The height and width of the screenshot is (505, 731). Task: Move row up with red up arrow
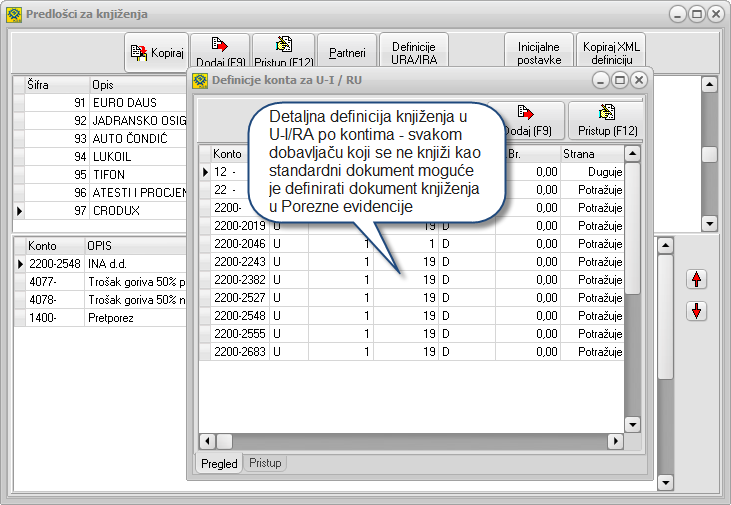(698, 278)
